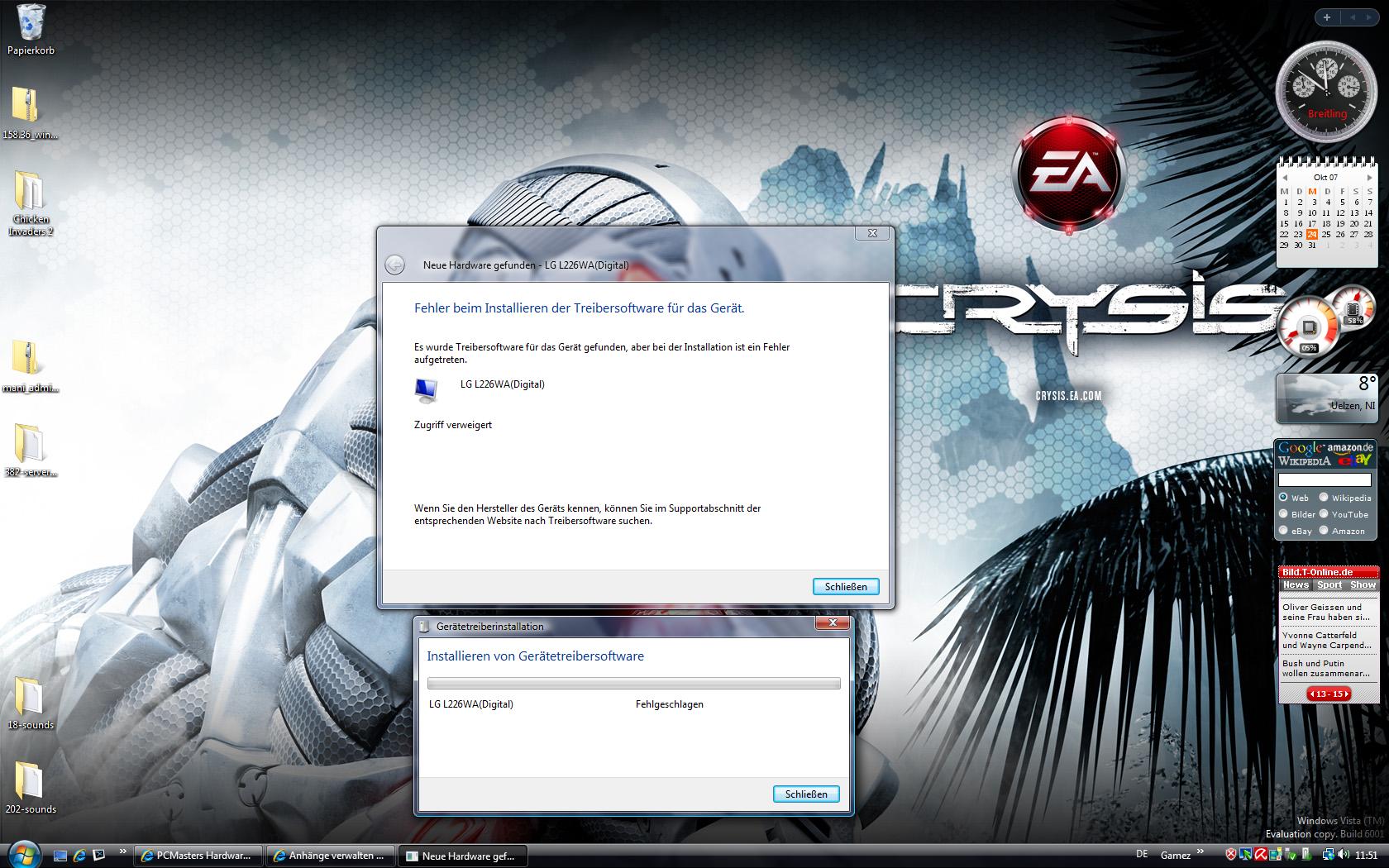Select today, 24, in the calendar gadget
1389x868 pixels.
(x=1312, y=235)
